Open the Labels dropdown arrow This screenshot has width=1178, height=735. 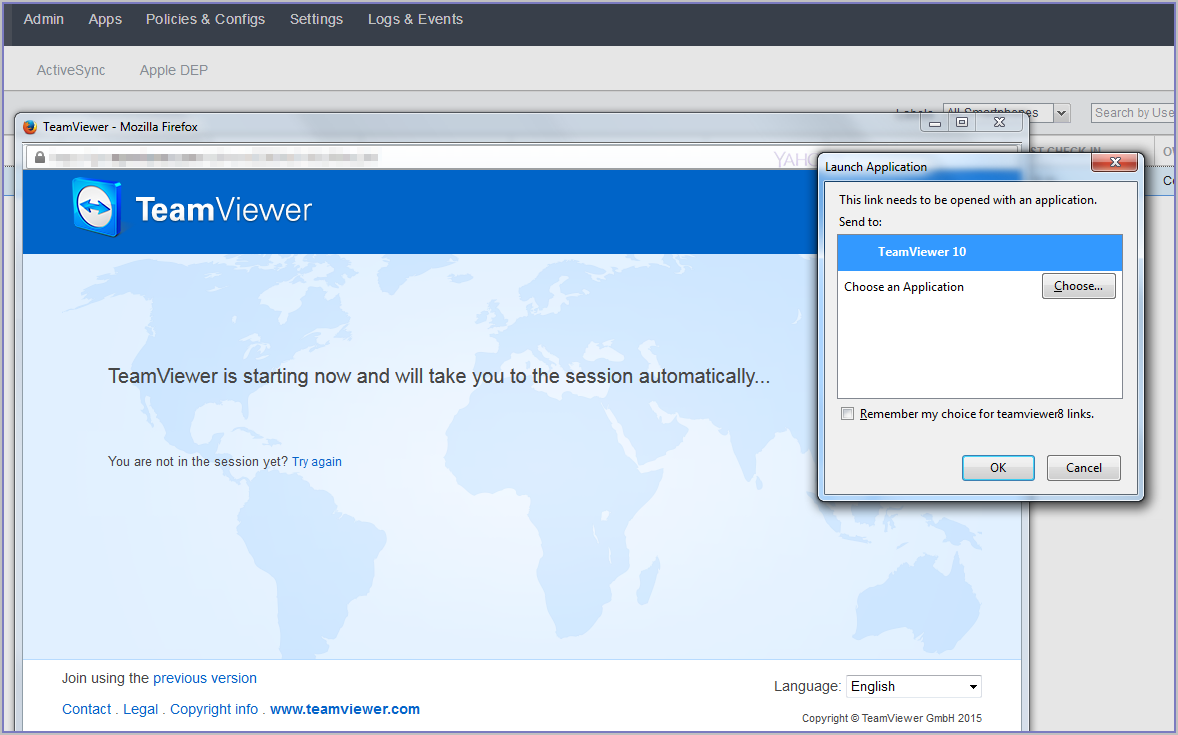click(x=1062, y=113)
